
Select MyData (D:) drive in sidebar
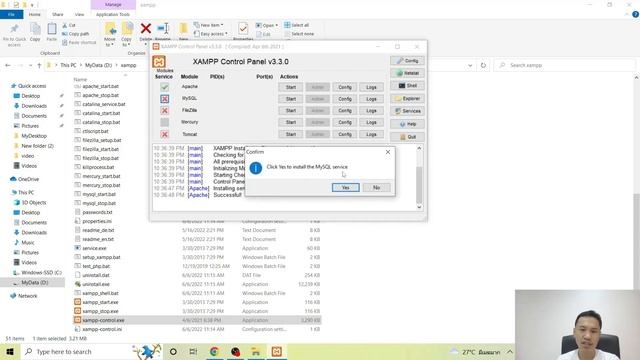pyautogui.click(x=34, y=282)
